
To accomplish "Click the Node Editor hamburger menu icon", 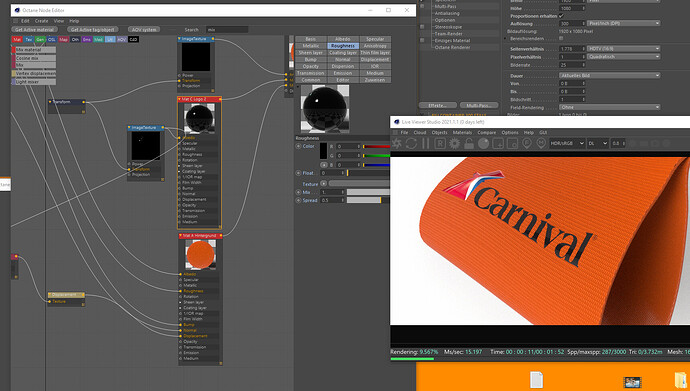I will [16, 21].
